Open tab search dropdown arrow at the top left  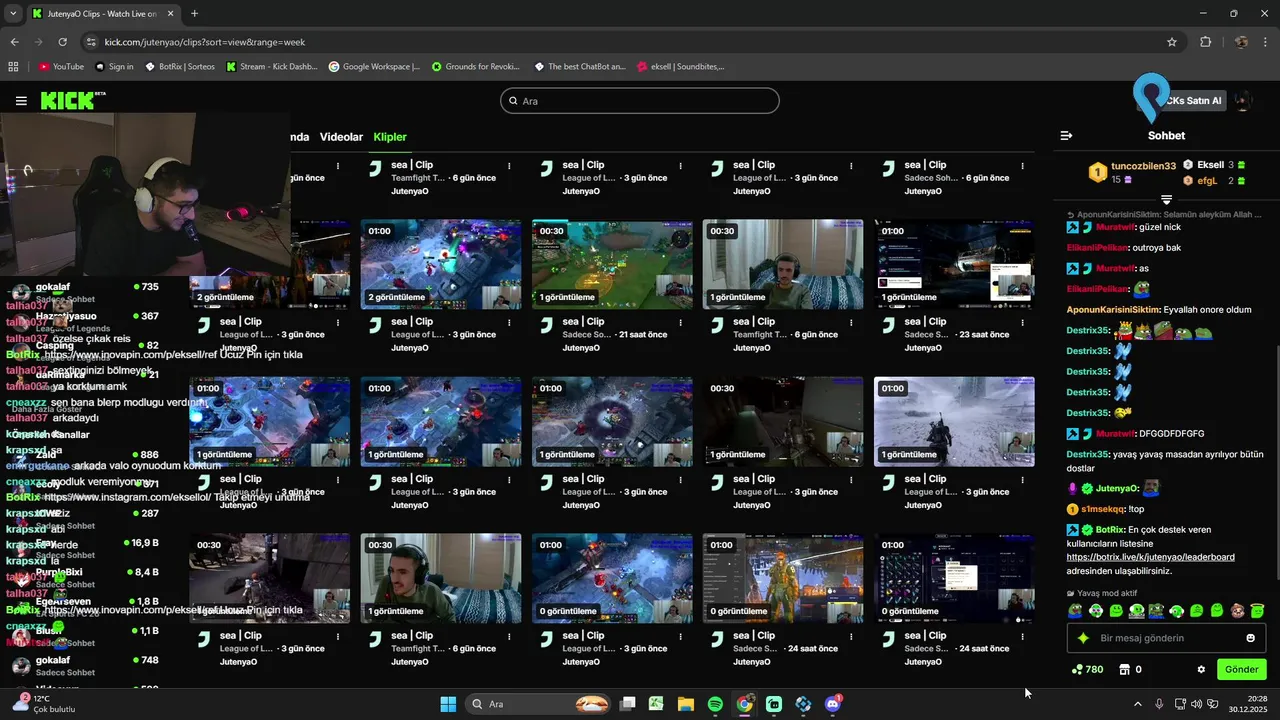[13, 14]
